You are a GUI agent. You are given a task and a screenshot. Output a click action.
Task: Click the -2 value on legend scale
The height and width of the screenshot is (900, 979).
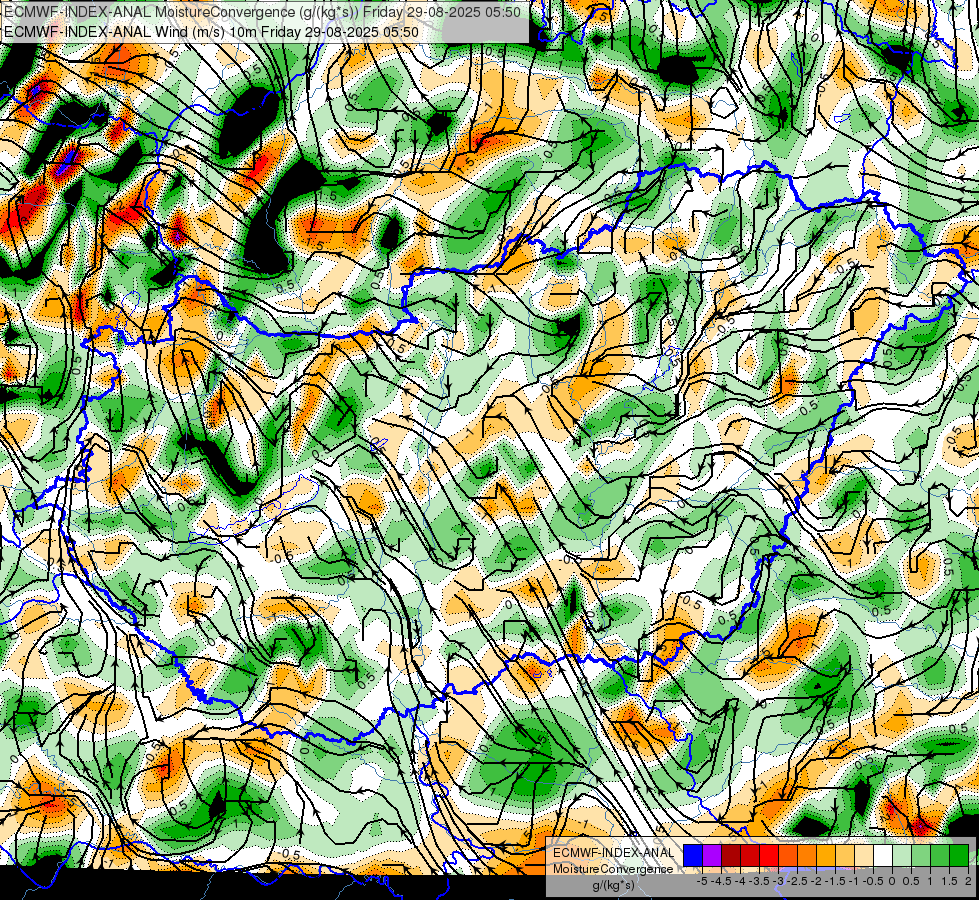(816, 881)
